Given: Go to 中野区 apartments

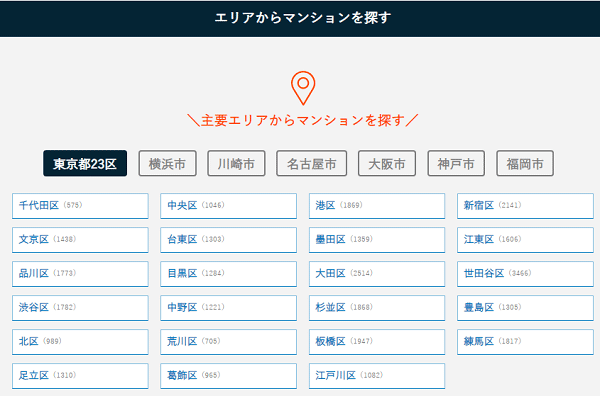Looking at the screenshot, I should click(228, 308).
